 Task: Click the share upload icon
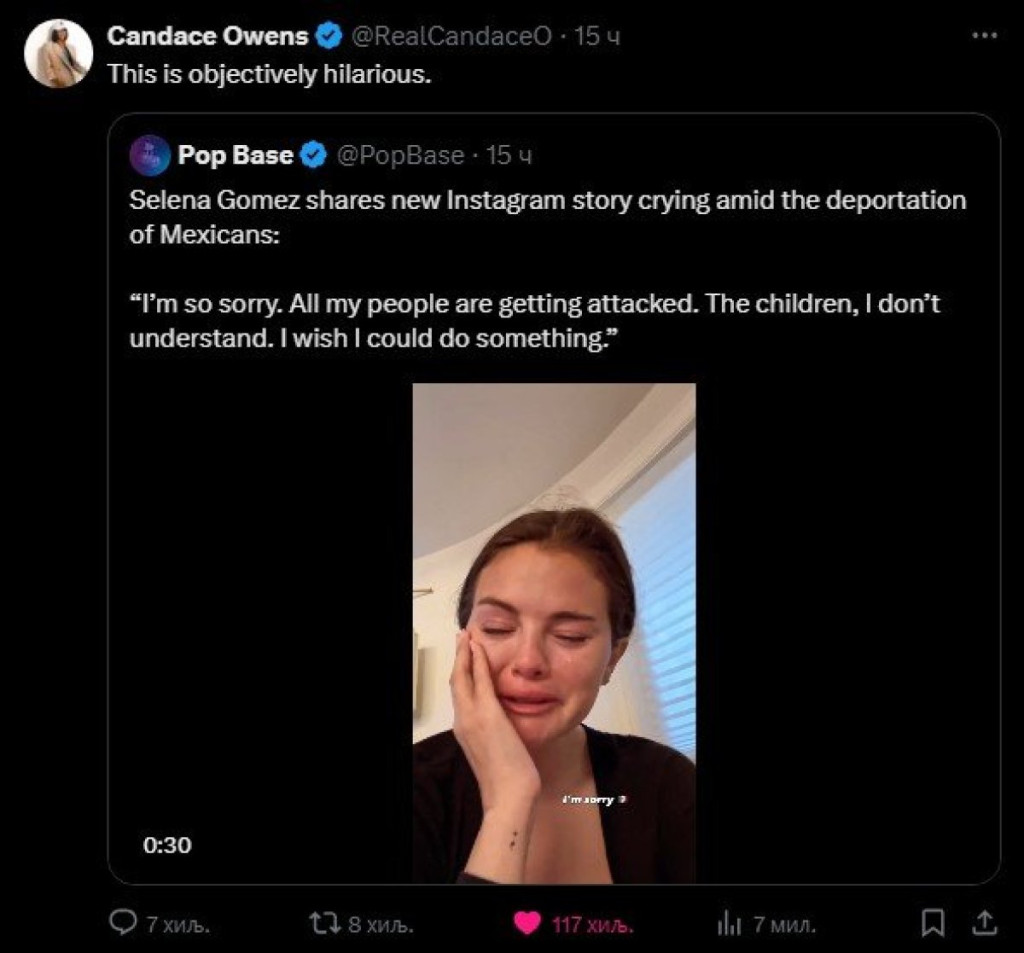click(984, 923)
